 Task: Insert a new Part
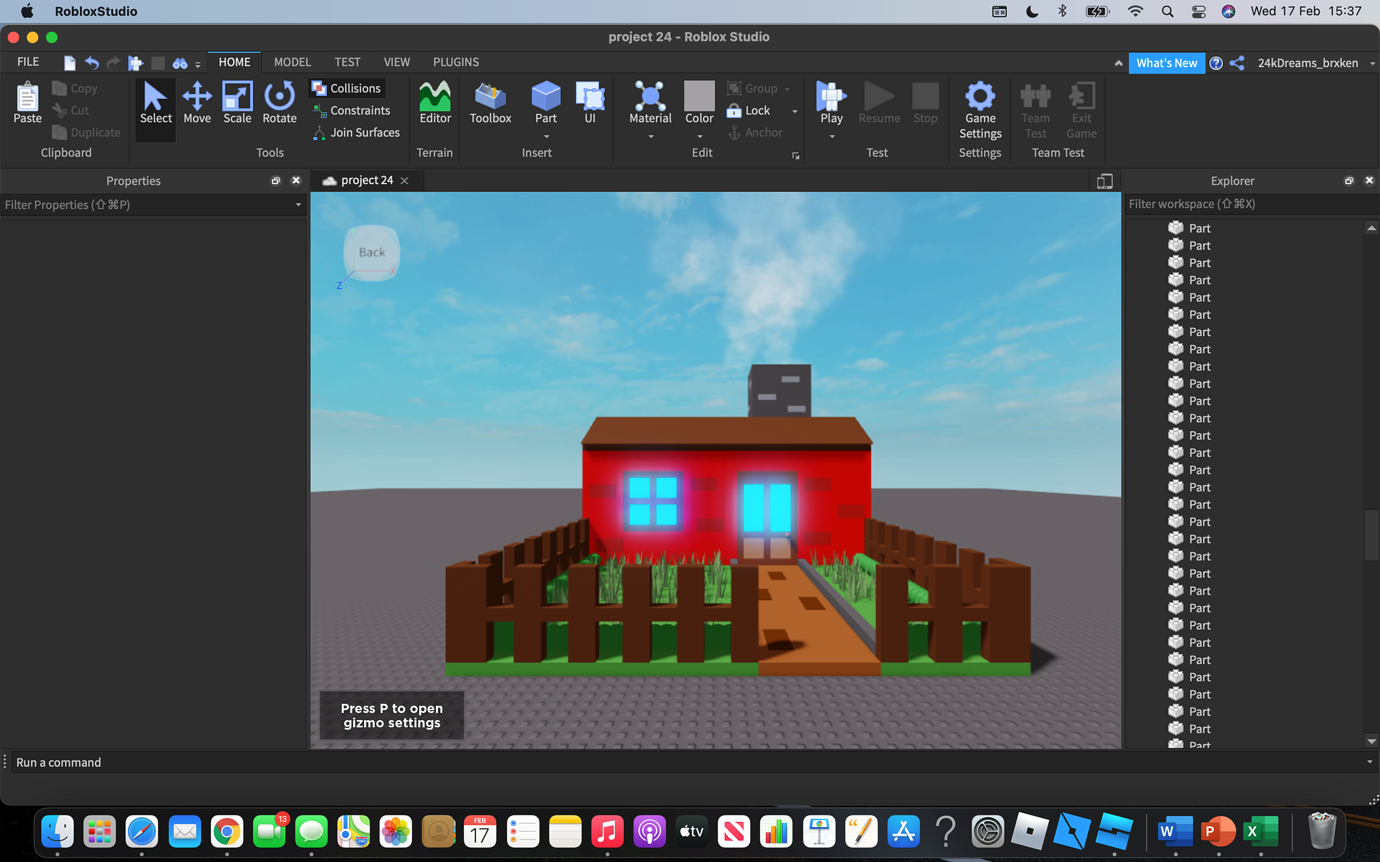pyautogui.click(x=546, y=100)
